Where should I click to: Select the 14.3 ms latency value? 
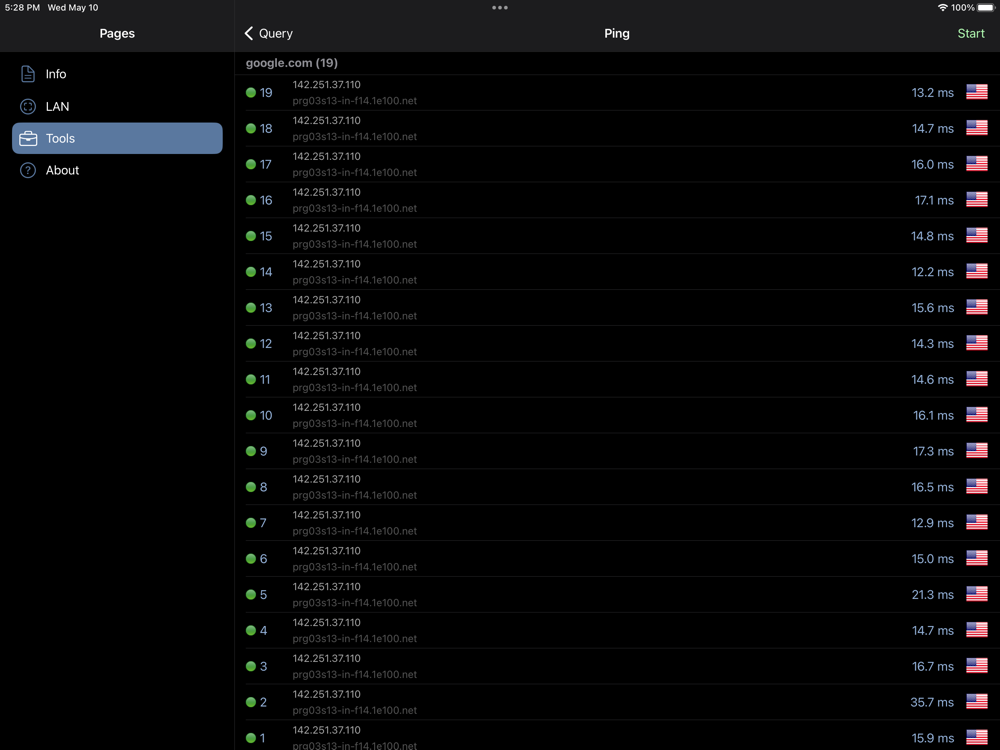click(932, 343)
